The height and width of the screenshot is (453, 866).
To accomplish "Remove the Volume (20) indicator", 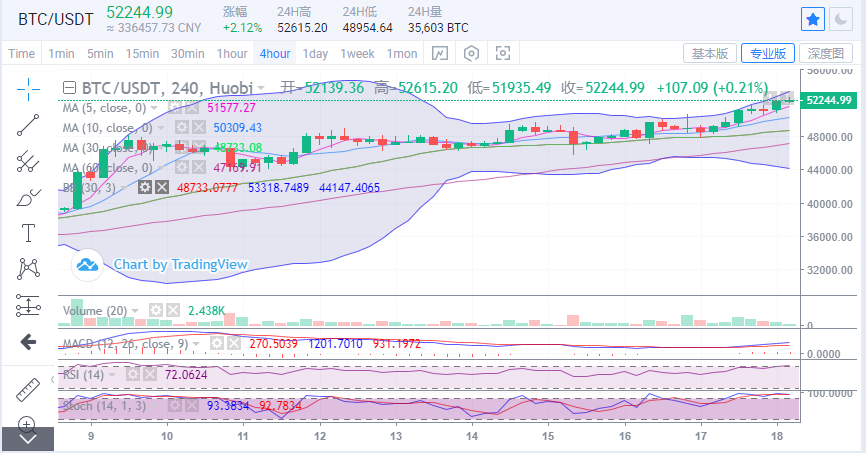I will [173, 310].
